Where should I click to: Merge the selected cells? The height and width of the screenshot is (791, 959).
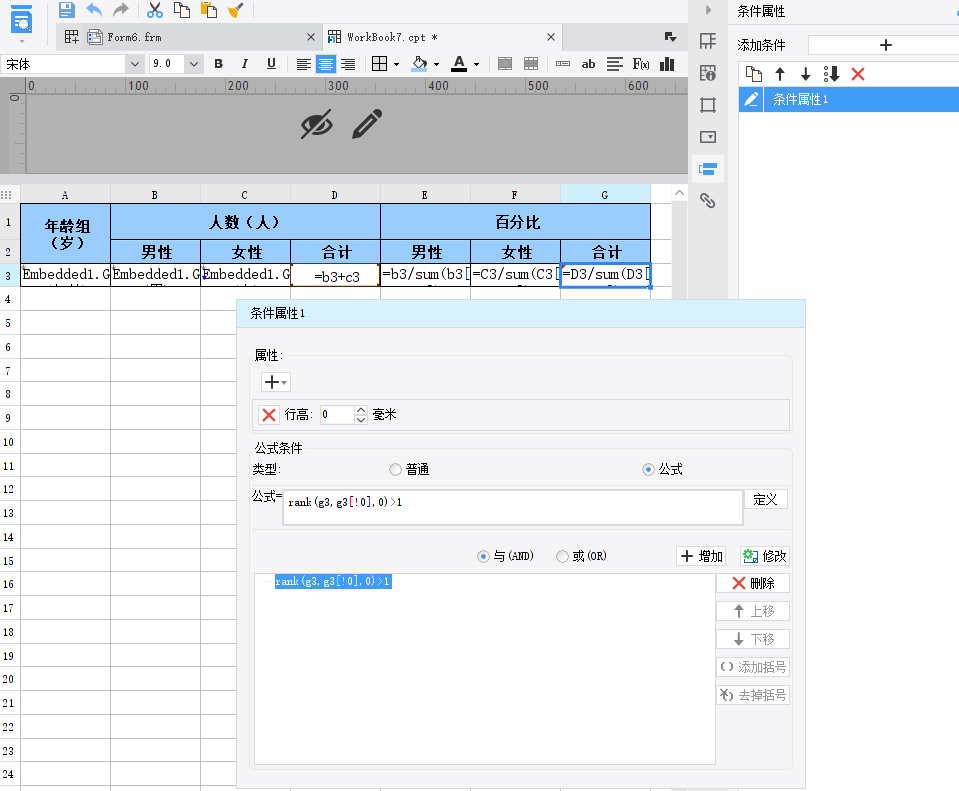505,64
